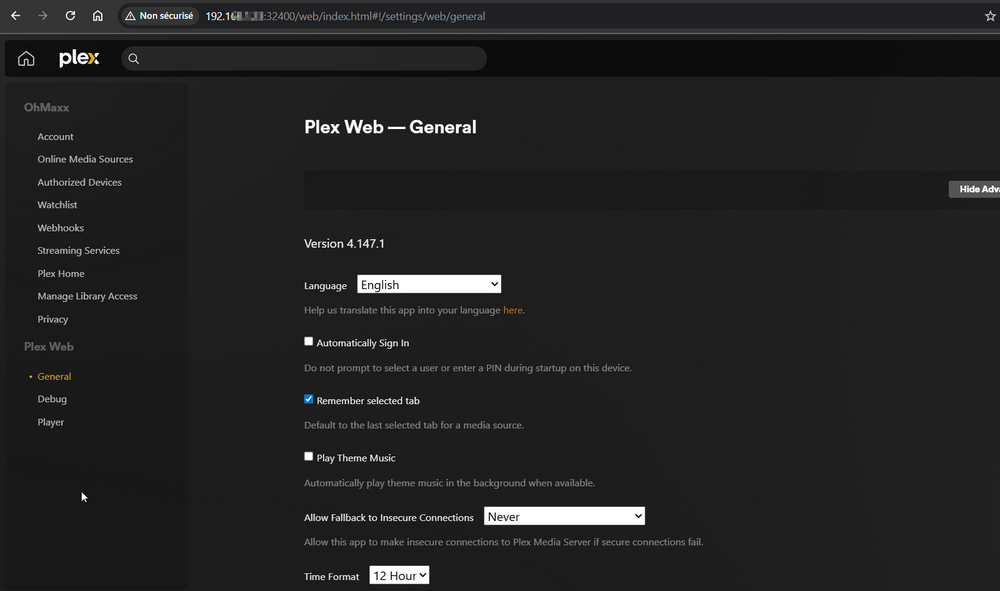
Task: Click the Plex logo
Action: point(79,58)
